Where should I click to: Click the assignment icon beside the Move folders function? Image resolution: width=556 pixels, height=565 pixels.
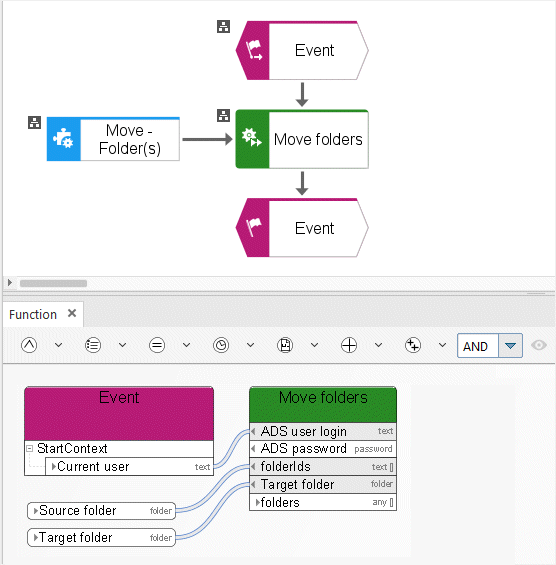223,115
